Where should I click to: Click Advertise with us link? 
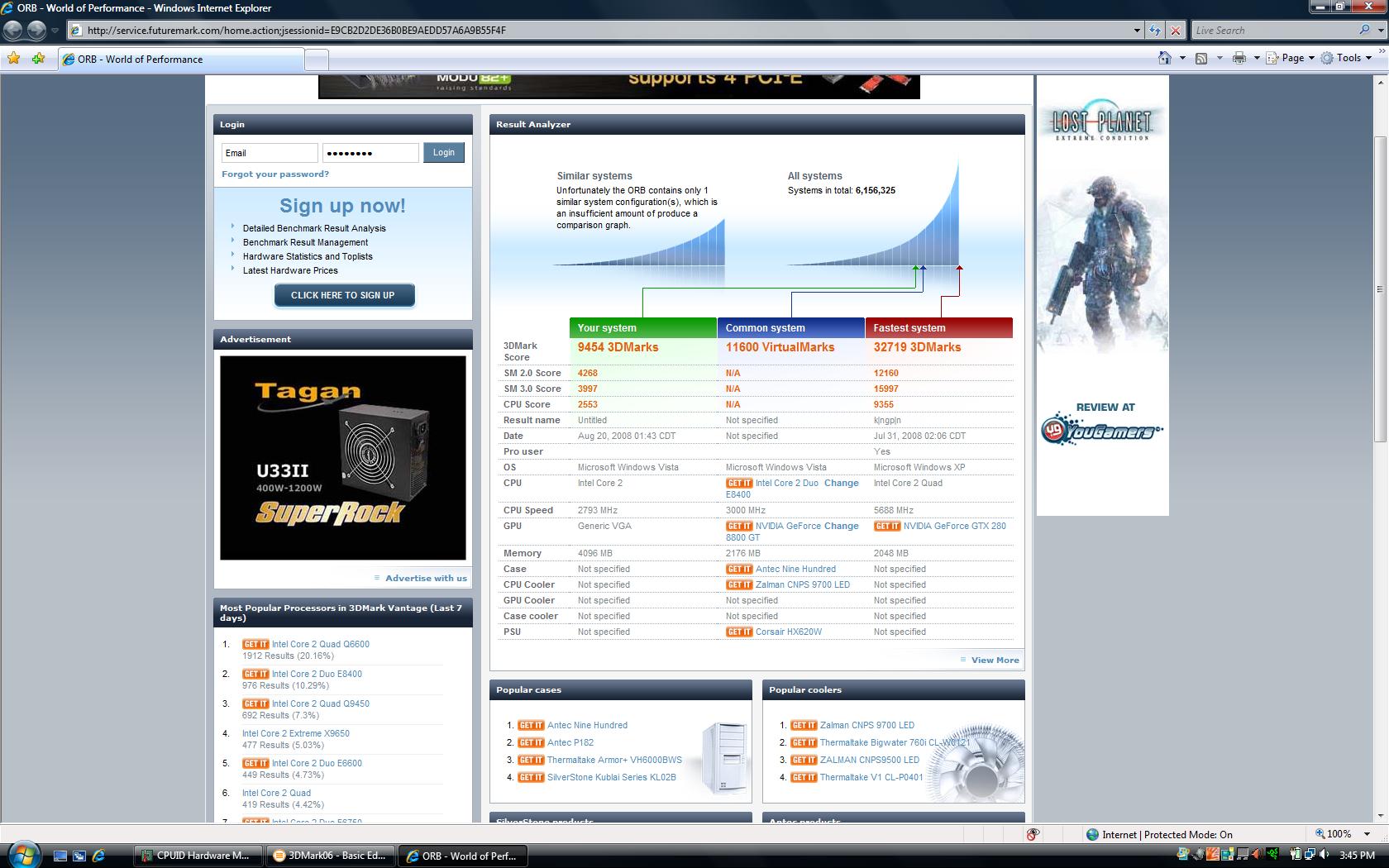click(426, 578)
